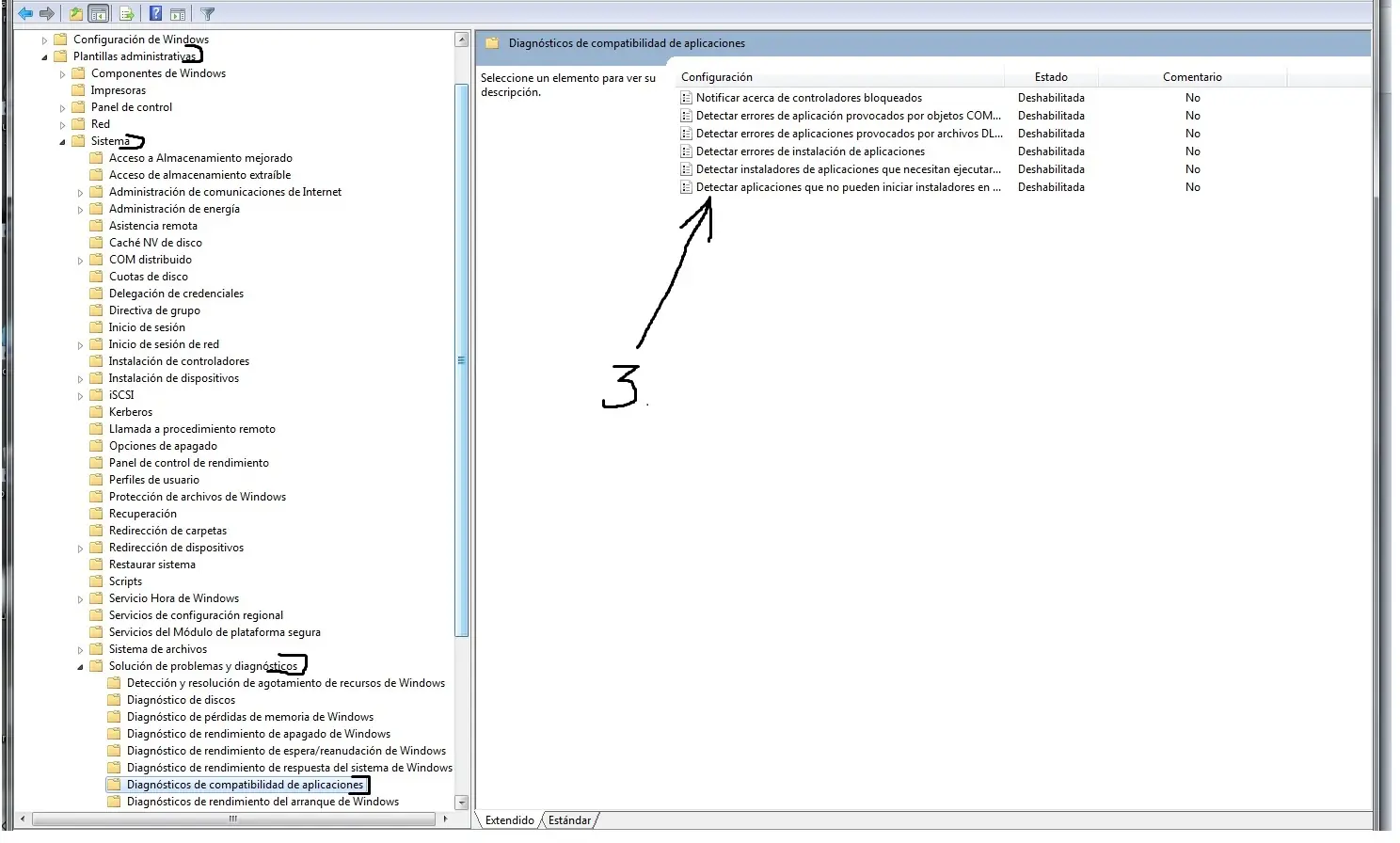This screenshot has height=843, width=1400.
Task: Click the folder icon next to Asistencia remota
Action: coord(96,226)
